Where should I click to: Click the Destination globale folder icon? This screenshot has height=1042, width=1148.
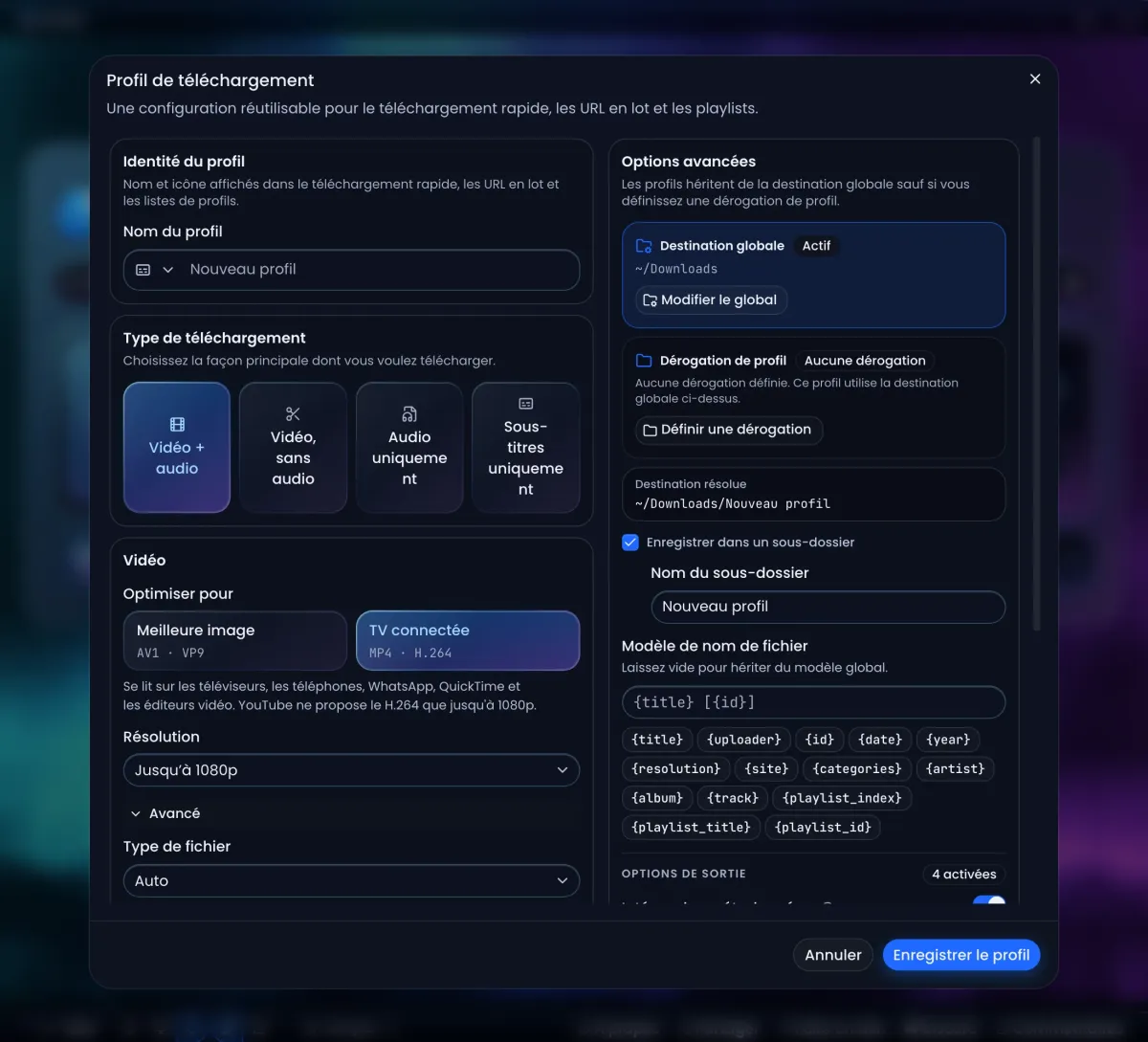click(644, 246)
